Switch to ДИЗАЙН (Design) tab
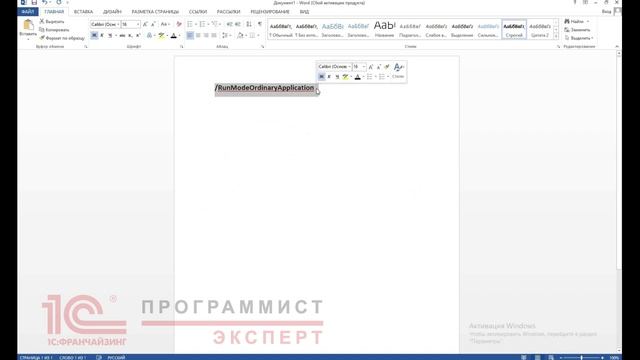The image size is (640, 360). pos(112,12)
